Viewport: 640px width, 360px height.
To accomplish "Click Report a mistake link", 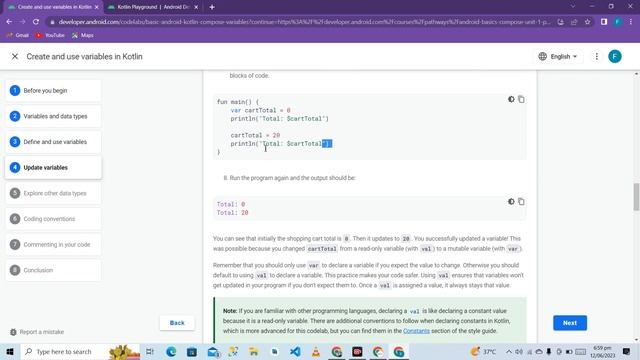I will tap(37, 332).
